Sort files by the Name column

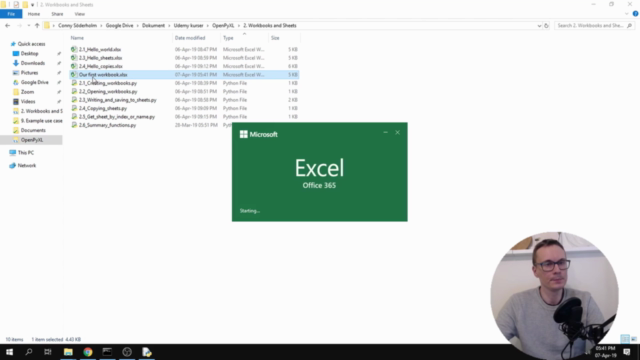[x=77, y=38]
